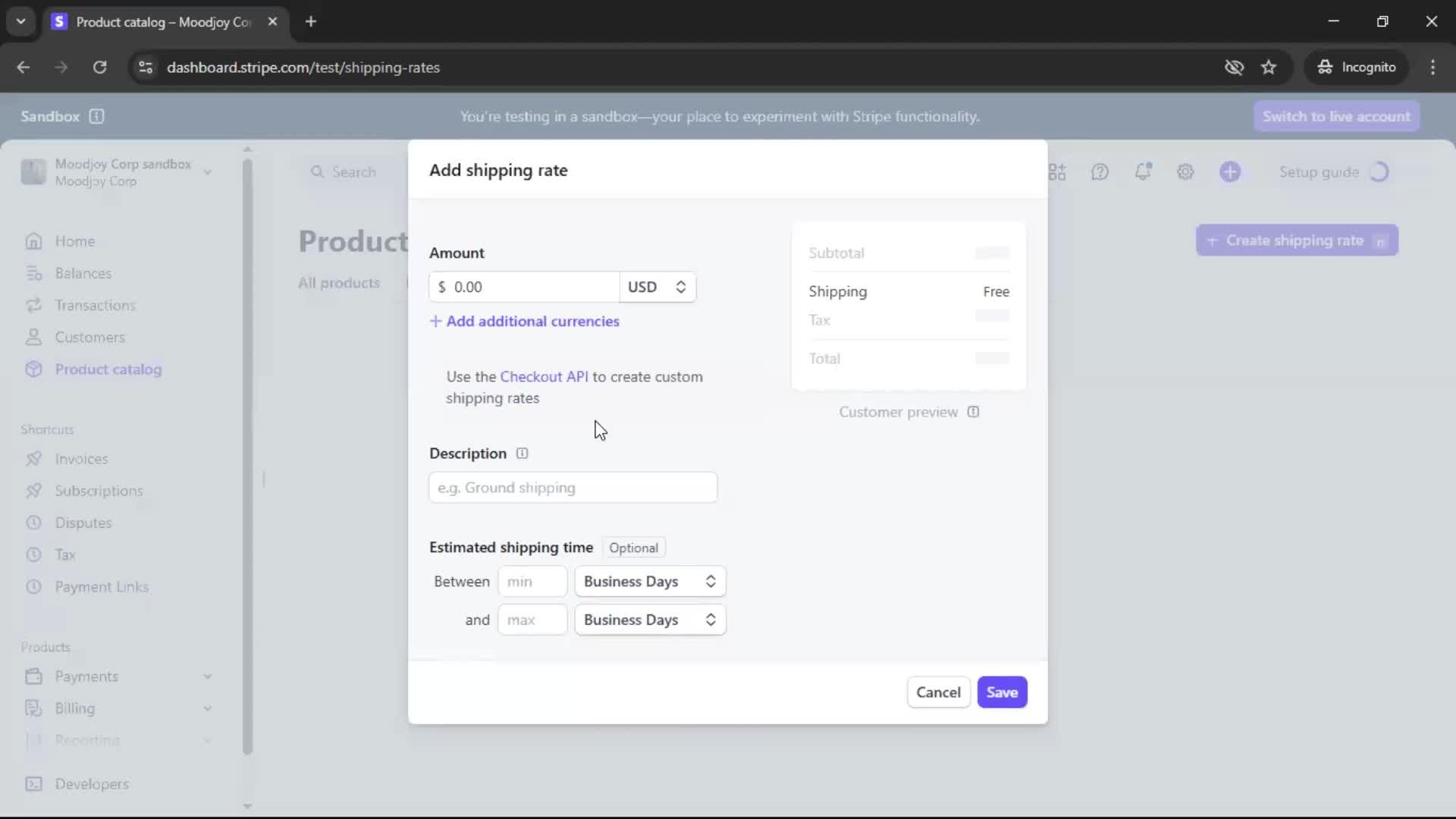The image size is (1456, 819).
Task: Click the Home icon in sidebar
Action: [x=33, y=241]
